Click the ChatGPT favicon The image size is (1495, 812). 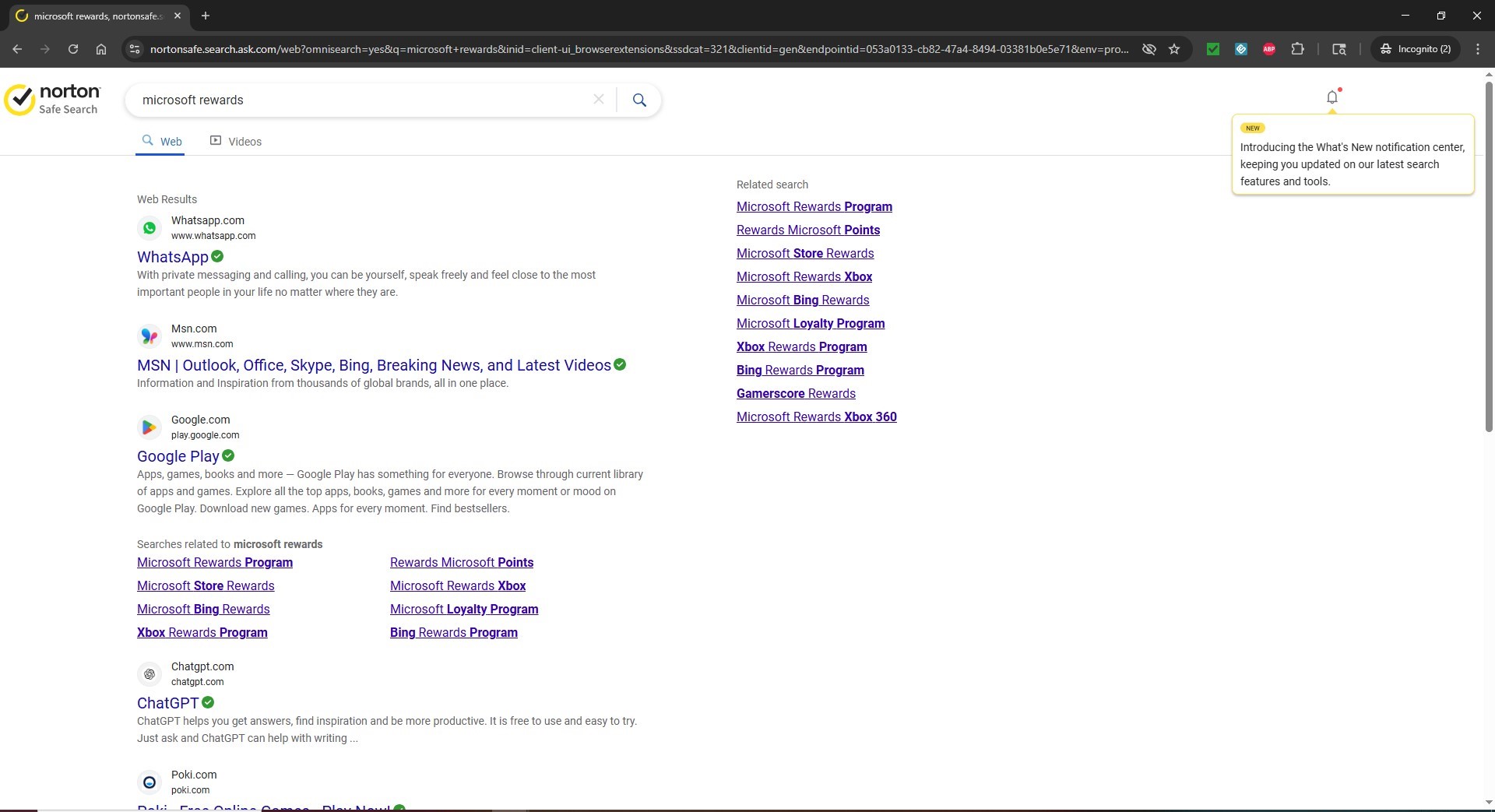(149, 674)
